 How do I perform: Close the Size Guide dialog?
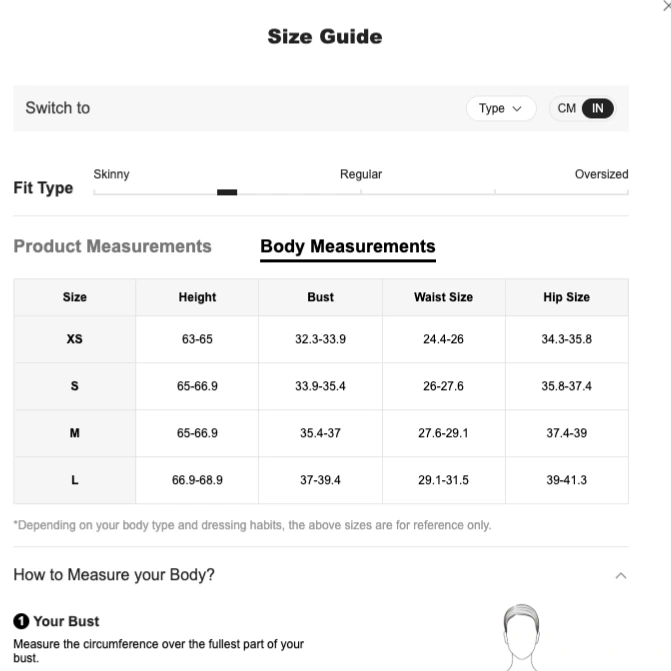click(x=667, y=6)
